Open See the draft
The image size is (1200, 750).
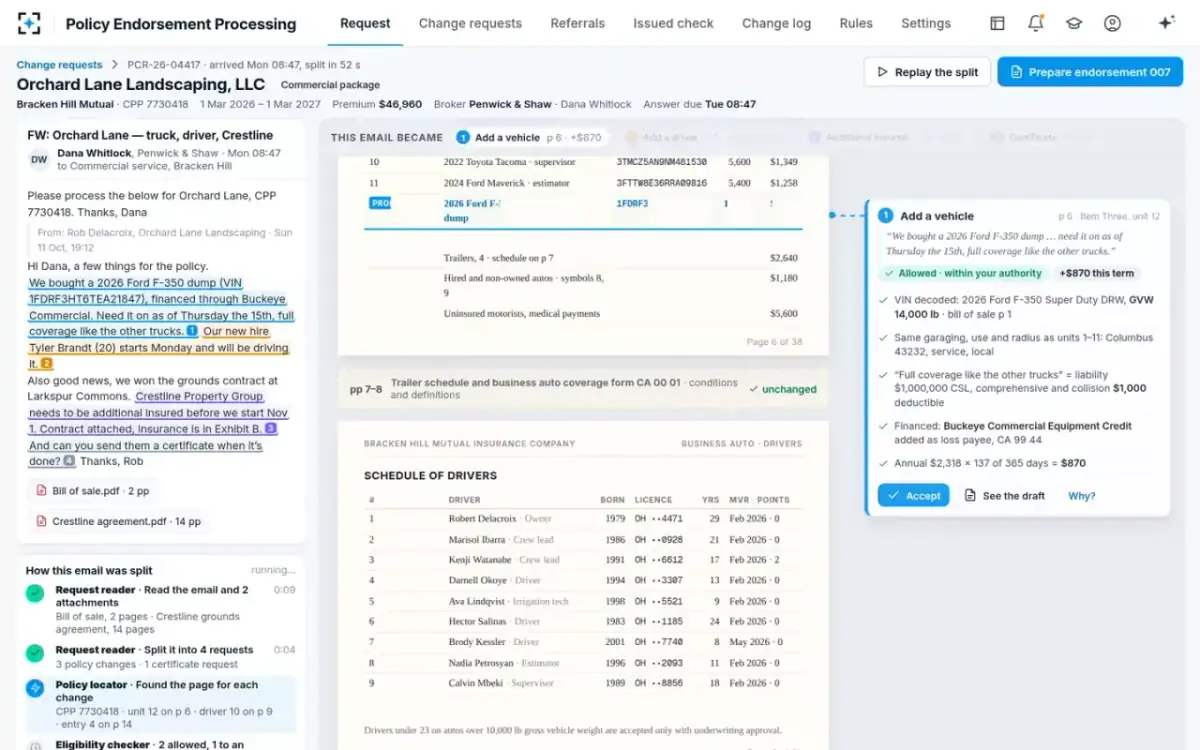[1004, 495]
